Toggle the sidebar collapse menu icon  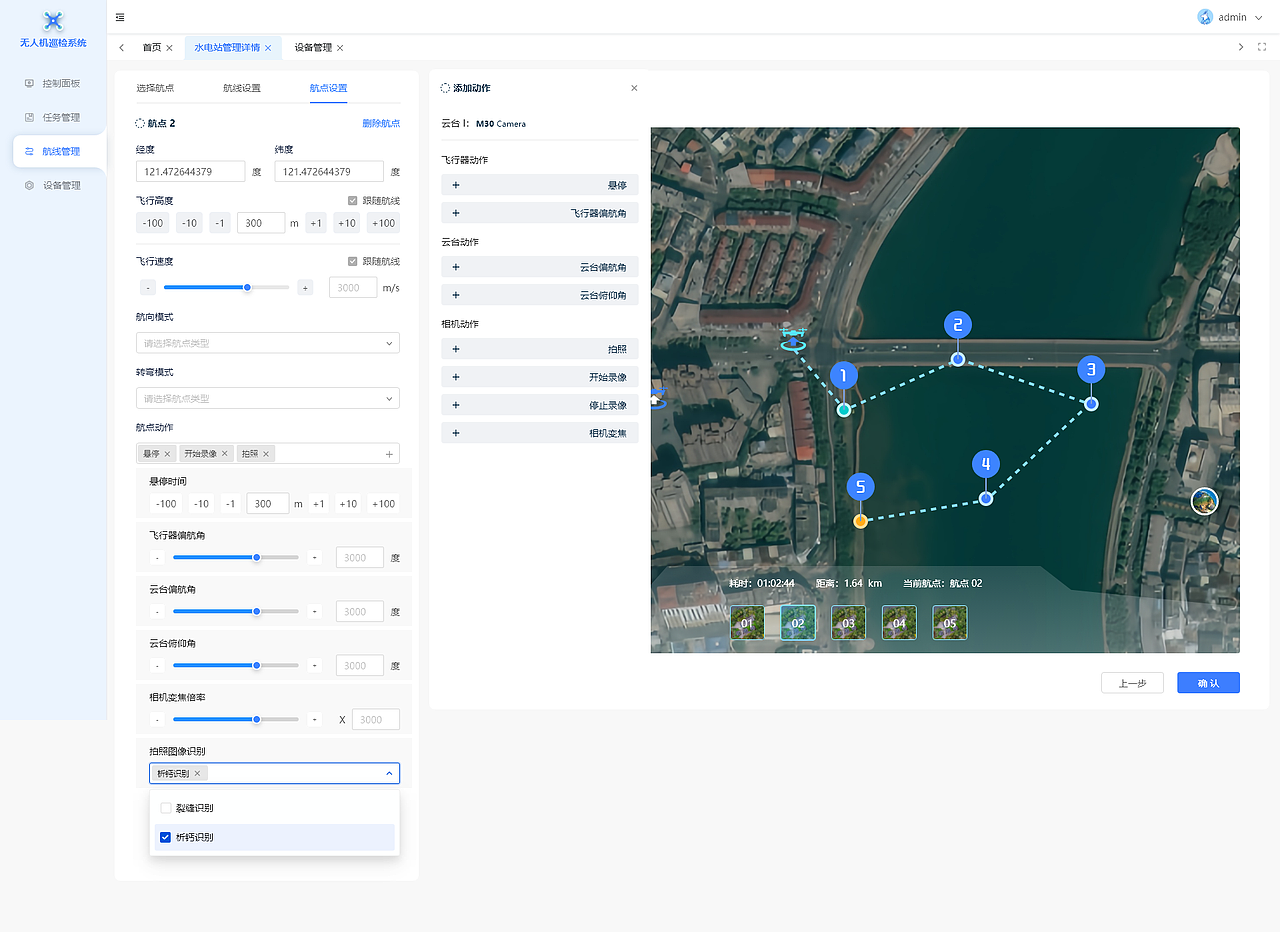point(120,17)
